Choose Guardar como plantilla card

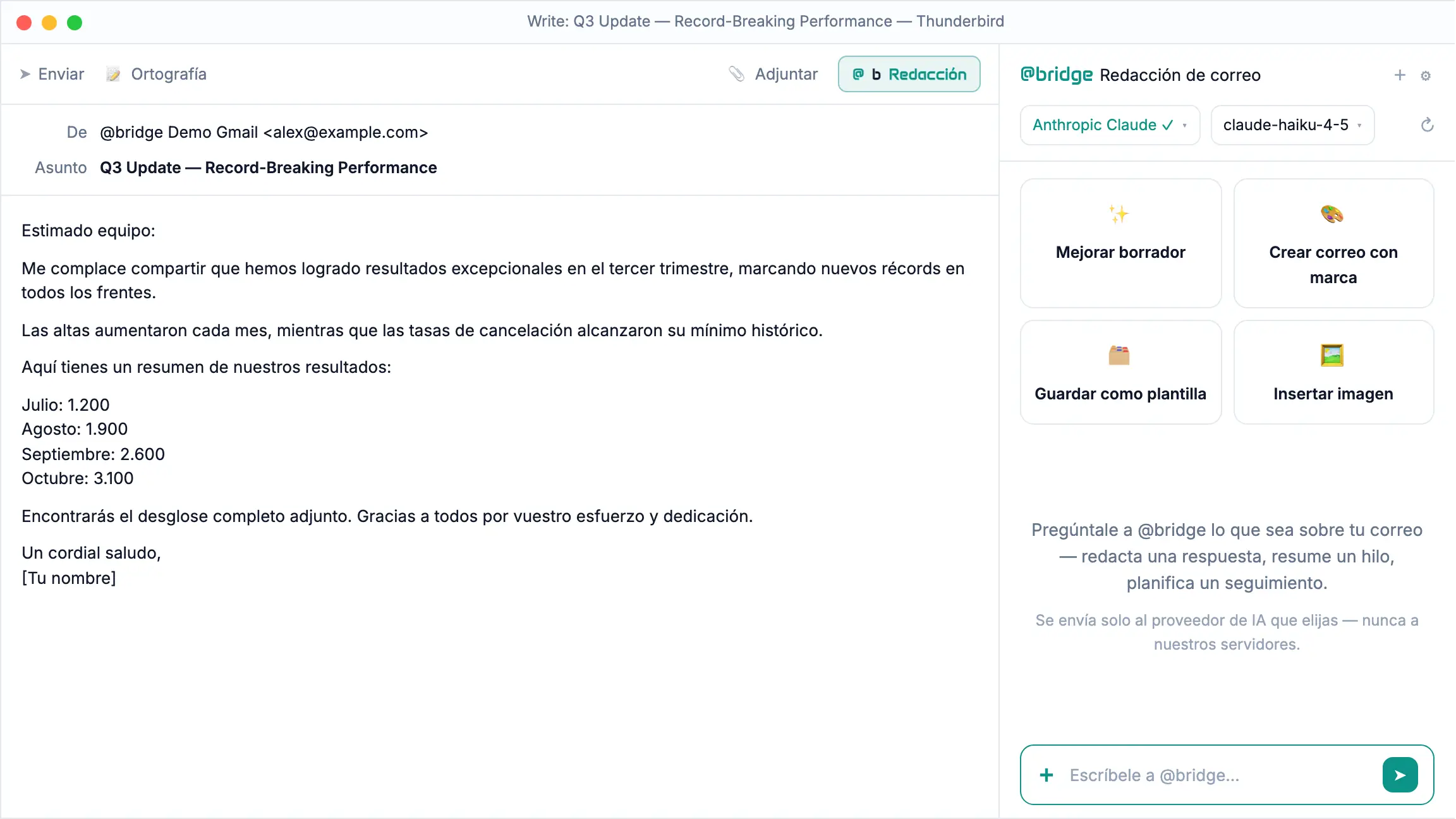coord(1120,372)
